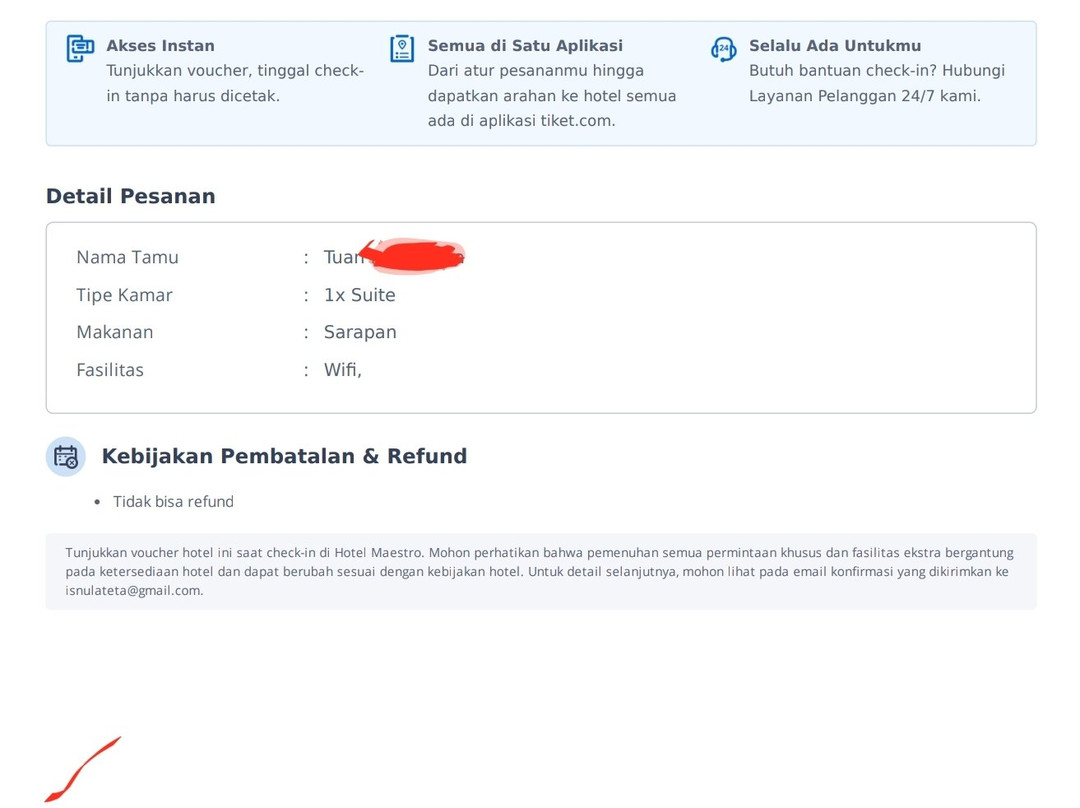Click the 24-hour customer support headset icon
Screen dimensions: 1080x808
tap(723, 49)
